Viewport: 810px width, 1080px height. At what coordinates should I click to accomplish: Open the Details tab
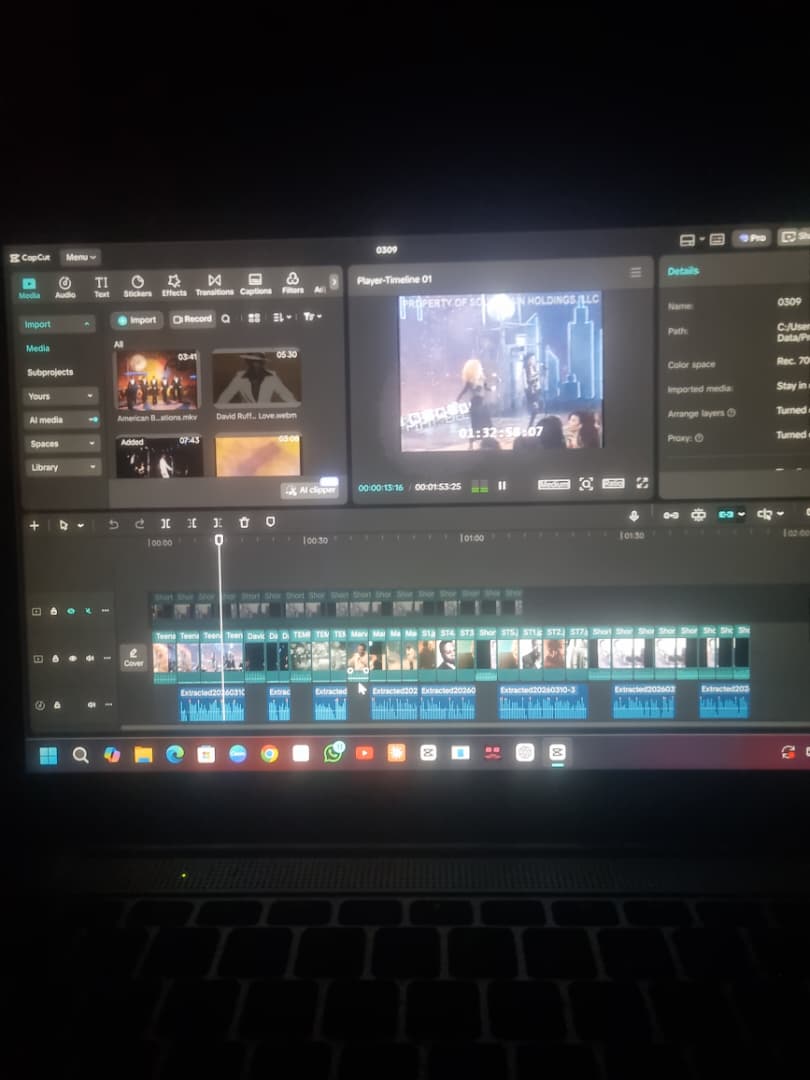(683, 271)
